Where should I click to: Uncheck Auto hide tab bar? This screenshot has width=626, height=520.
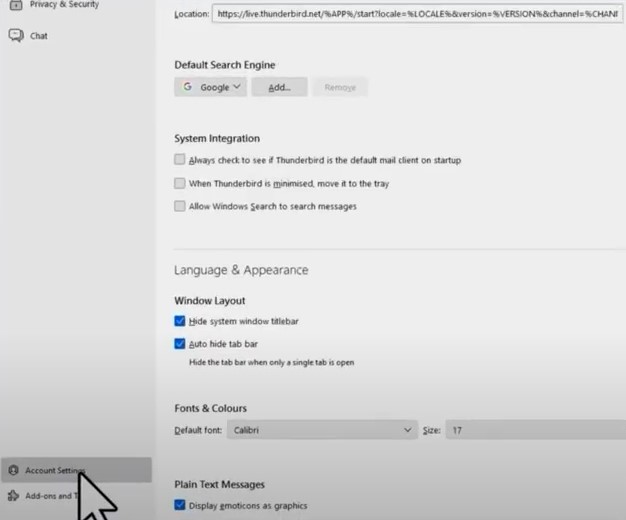(180, 344)
